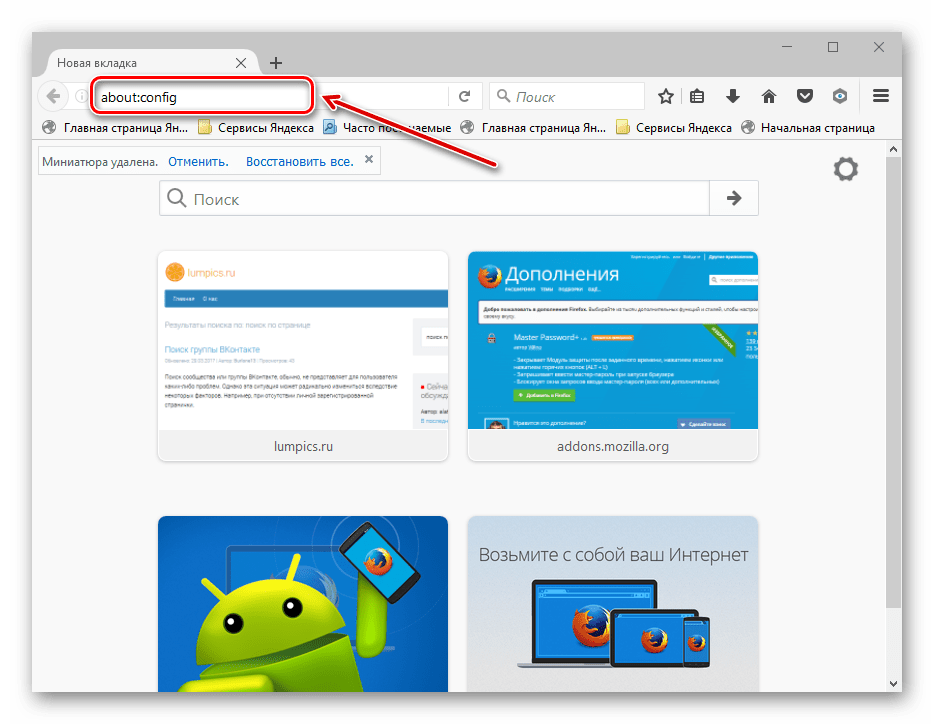This screenshot has width=934, height=724.
Task: Click scrollbar down arrow
Action: (893, 683)
